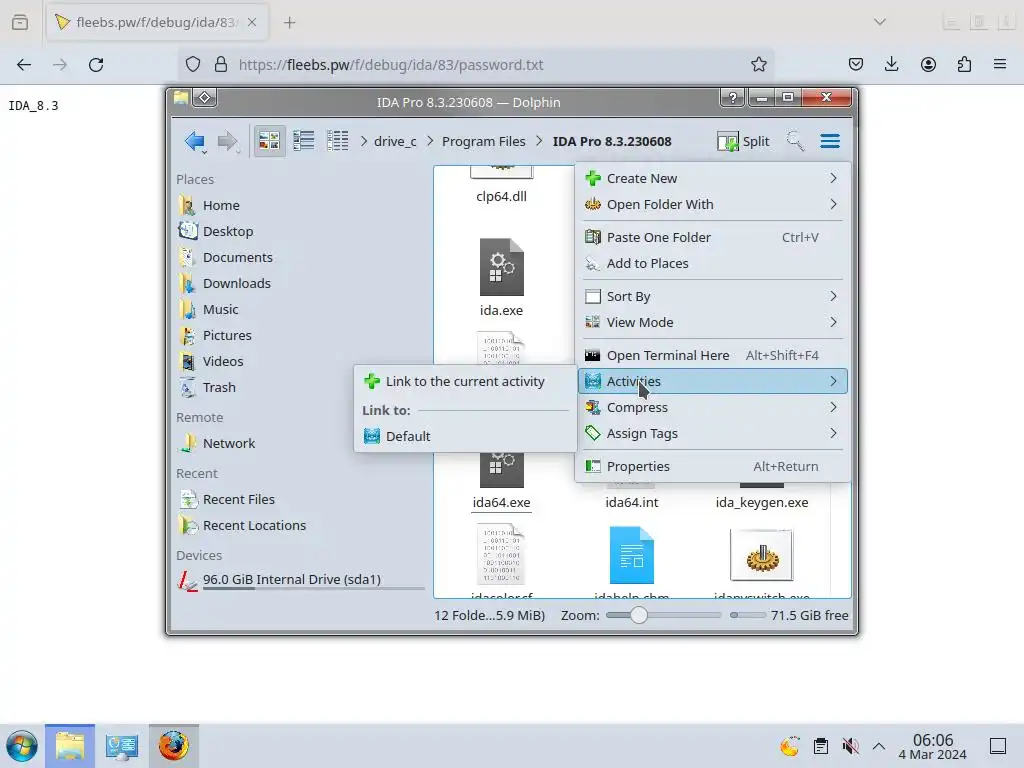Close the fleebs.pw tab
This screenshot has height=768, width=1024.
252,22
